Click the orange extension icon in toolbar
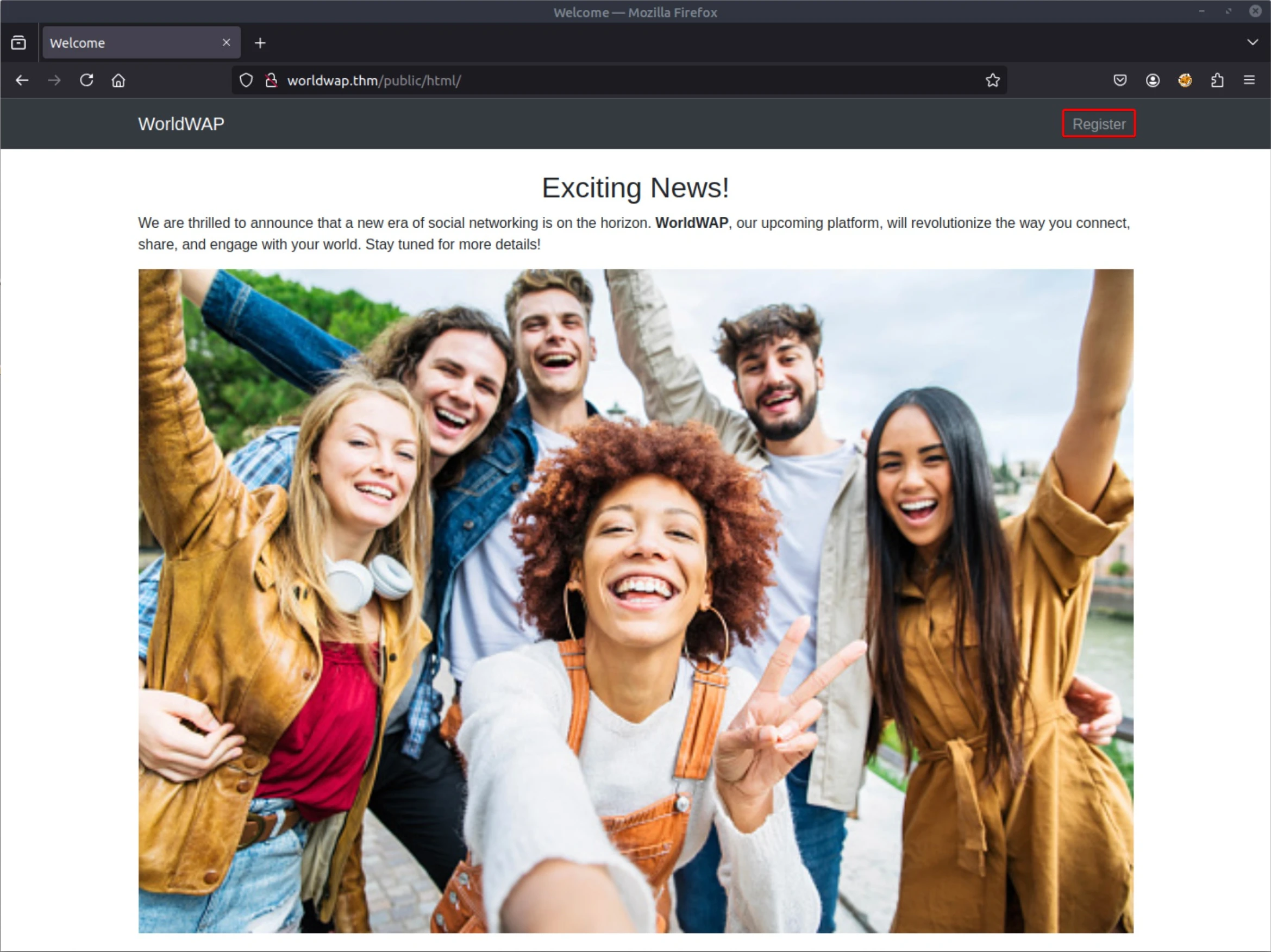1271x952 pixels. coord(1184,80)
